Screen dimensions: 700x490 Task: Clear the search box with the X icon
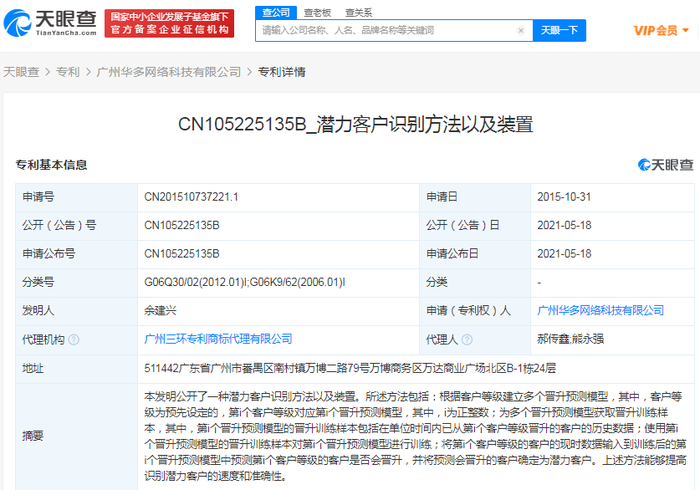click(x=521, y=30)
